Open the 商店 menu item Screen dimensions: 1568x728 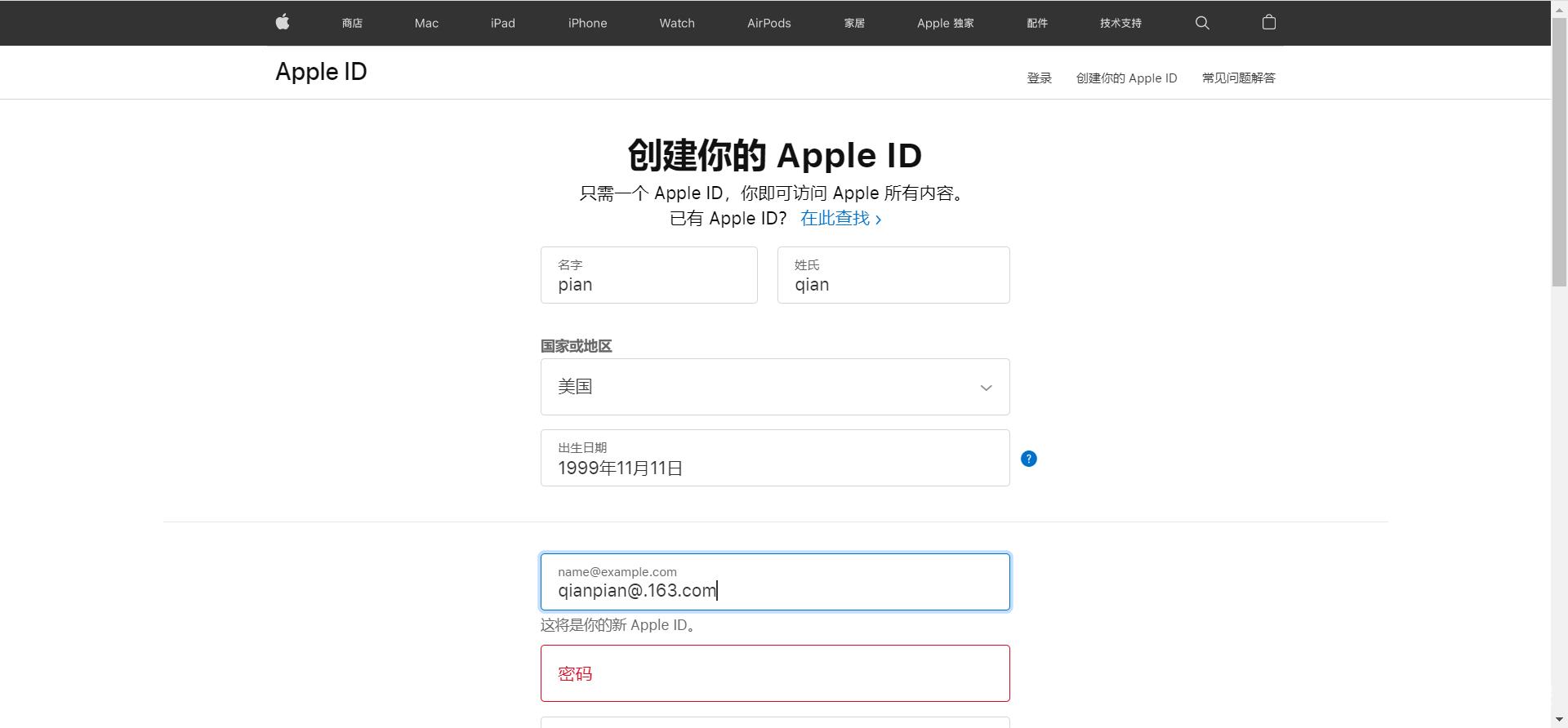coord(352,23)
